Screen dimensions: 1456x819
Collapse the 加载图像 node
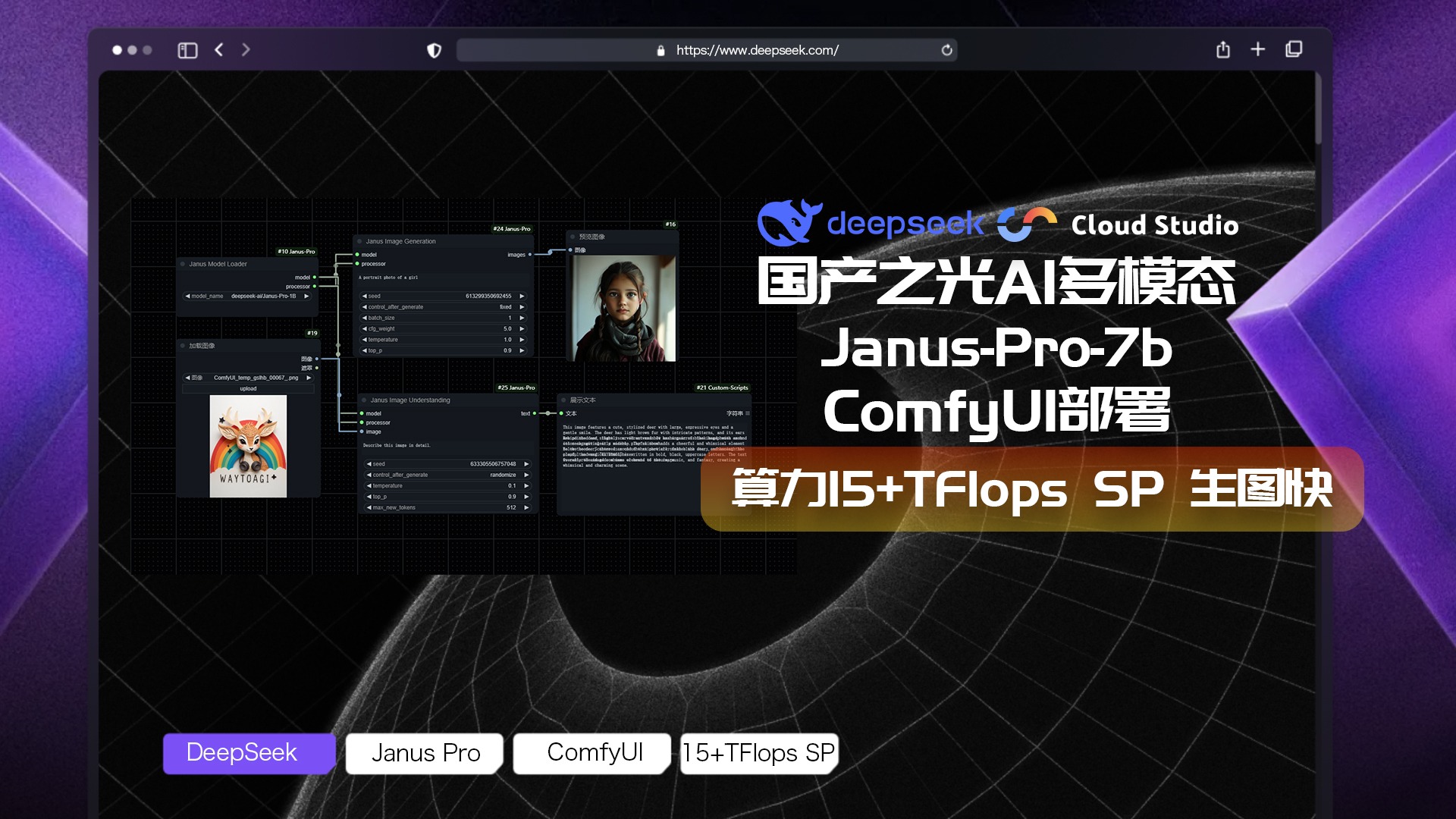(x=183, y=345)
